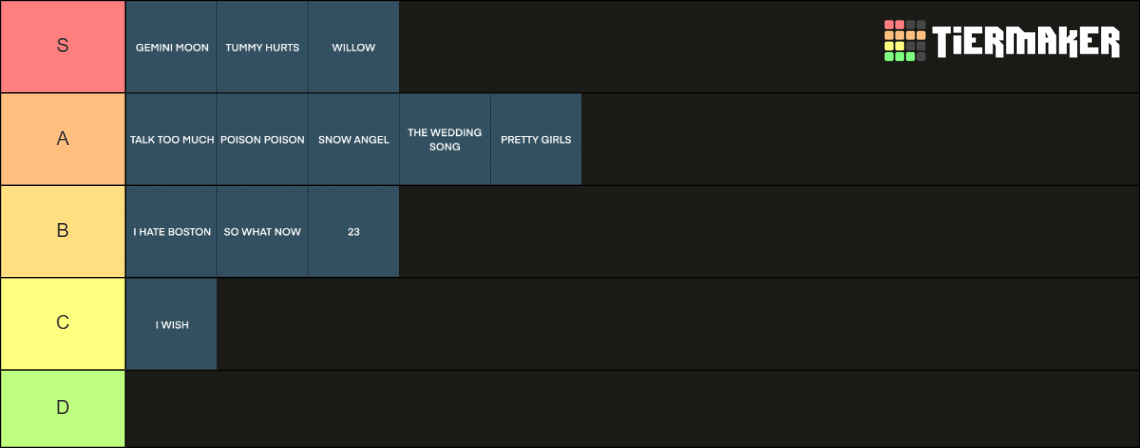
Task: Select the B tier label
Action: 63,231
